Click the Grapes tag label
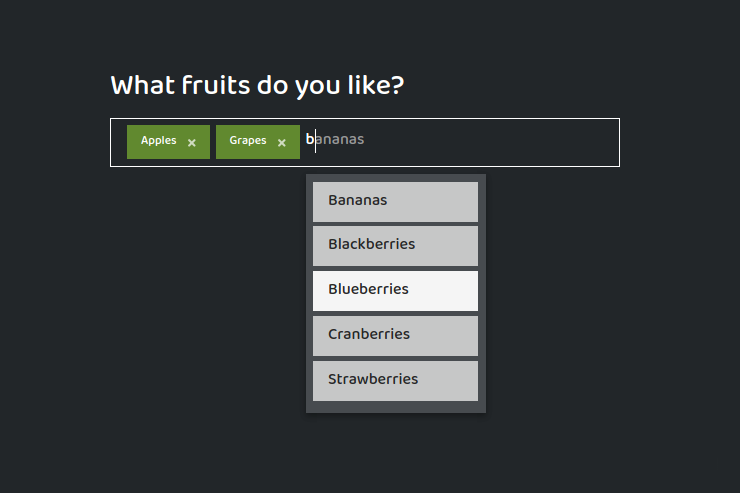 [x=247, y=141]
